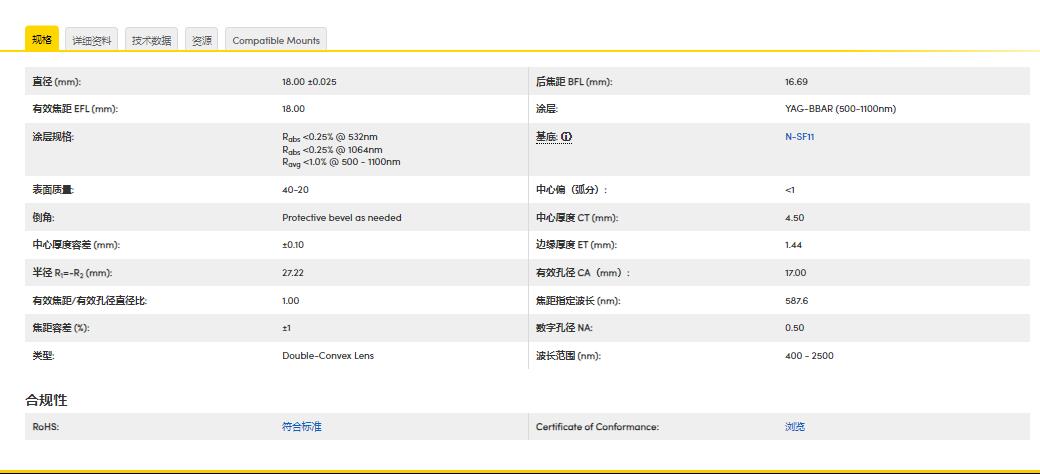Click the 数字孔径 NA label
The height and width of the screenshot is (474, 1040).
(x=564, y=328)
